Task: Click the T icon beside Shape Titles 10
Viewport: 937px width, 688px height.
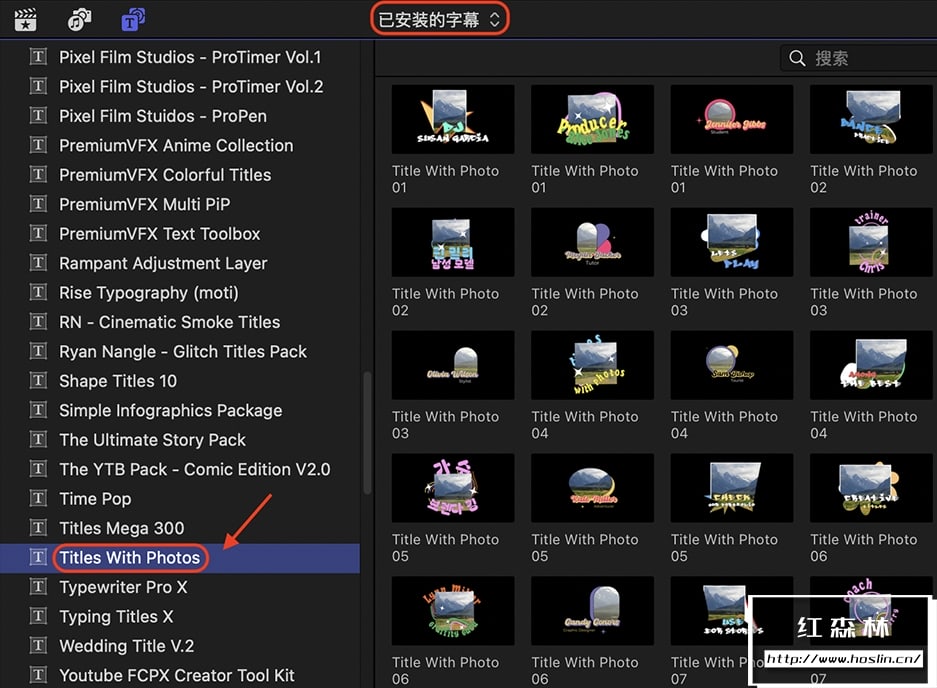Action: tap(38, 381)
